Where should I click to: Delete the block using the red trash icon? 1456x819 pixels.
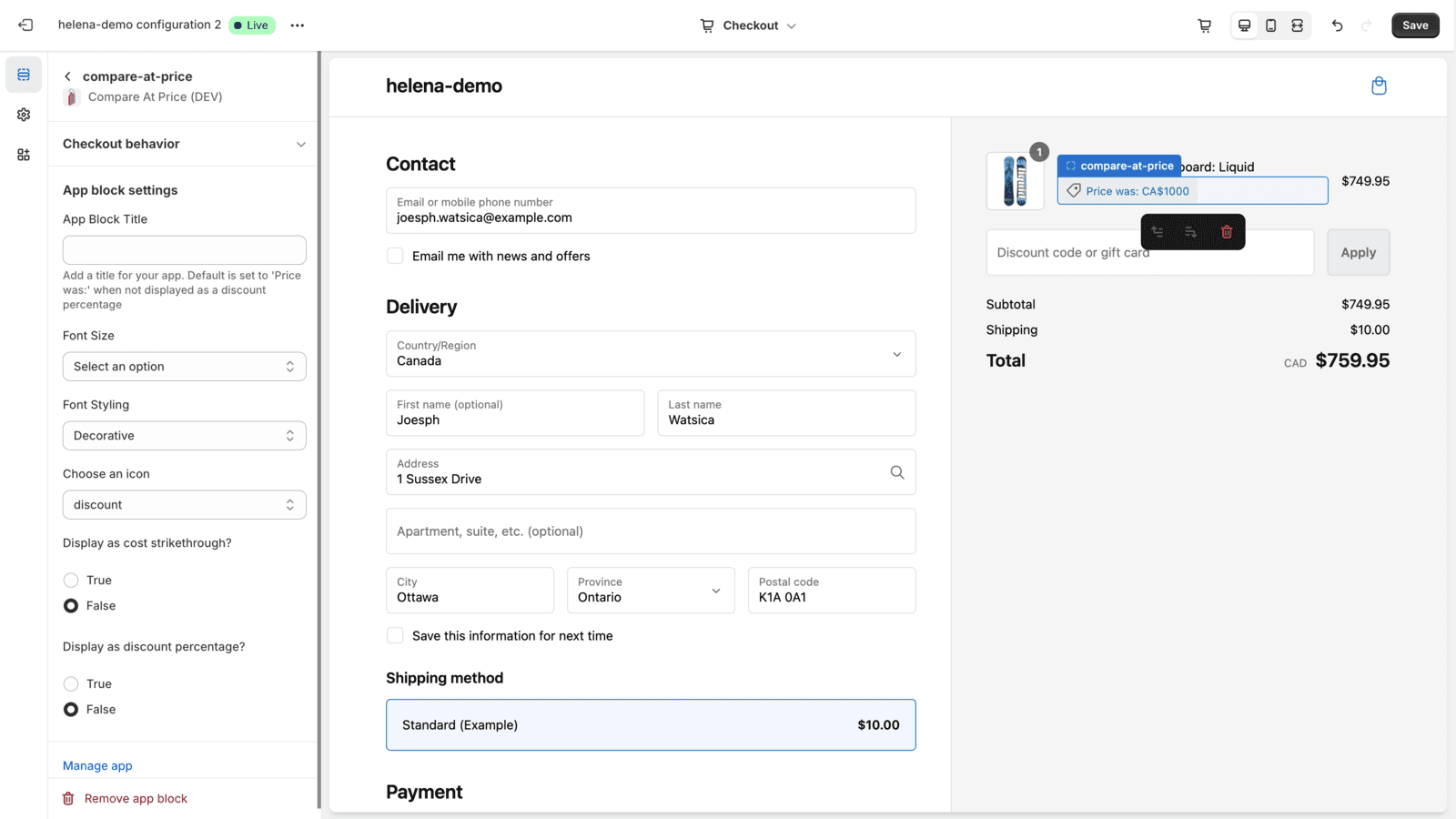(1227, 231)
